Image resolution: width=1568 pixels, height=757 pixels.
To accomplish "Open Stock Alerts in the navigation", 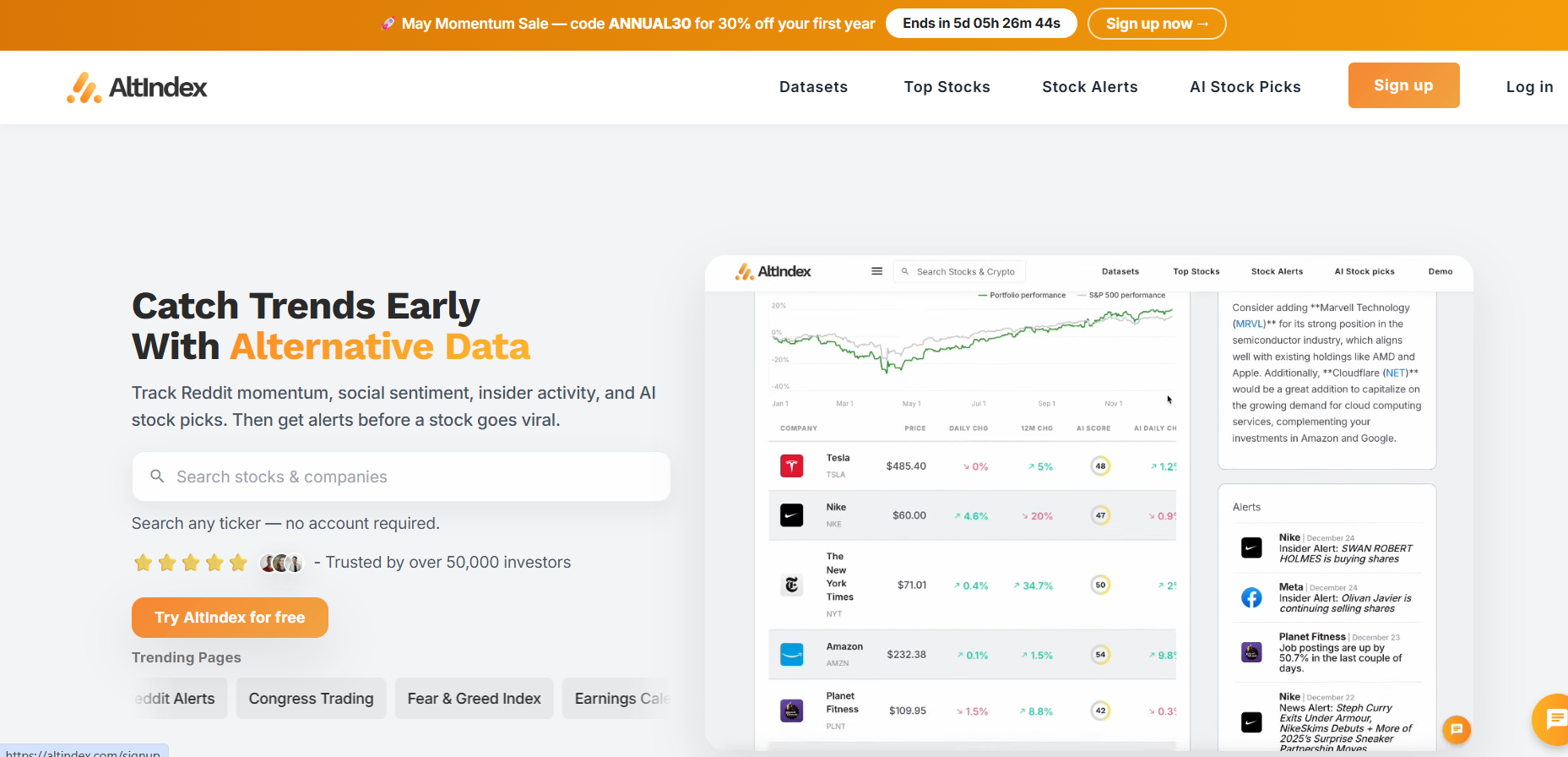I will [1089, 87].
